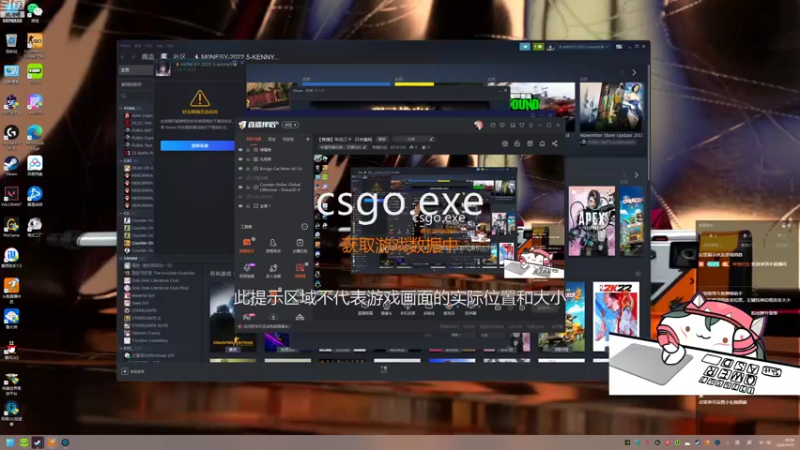Click the green button in Steam header

[538, 46]
